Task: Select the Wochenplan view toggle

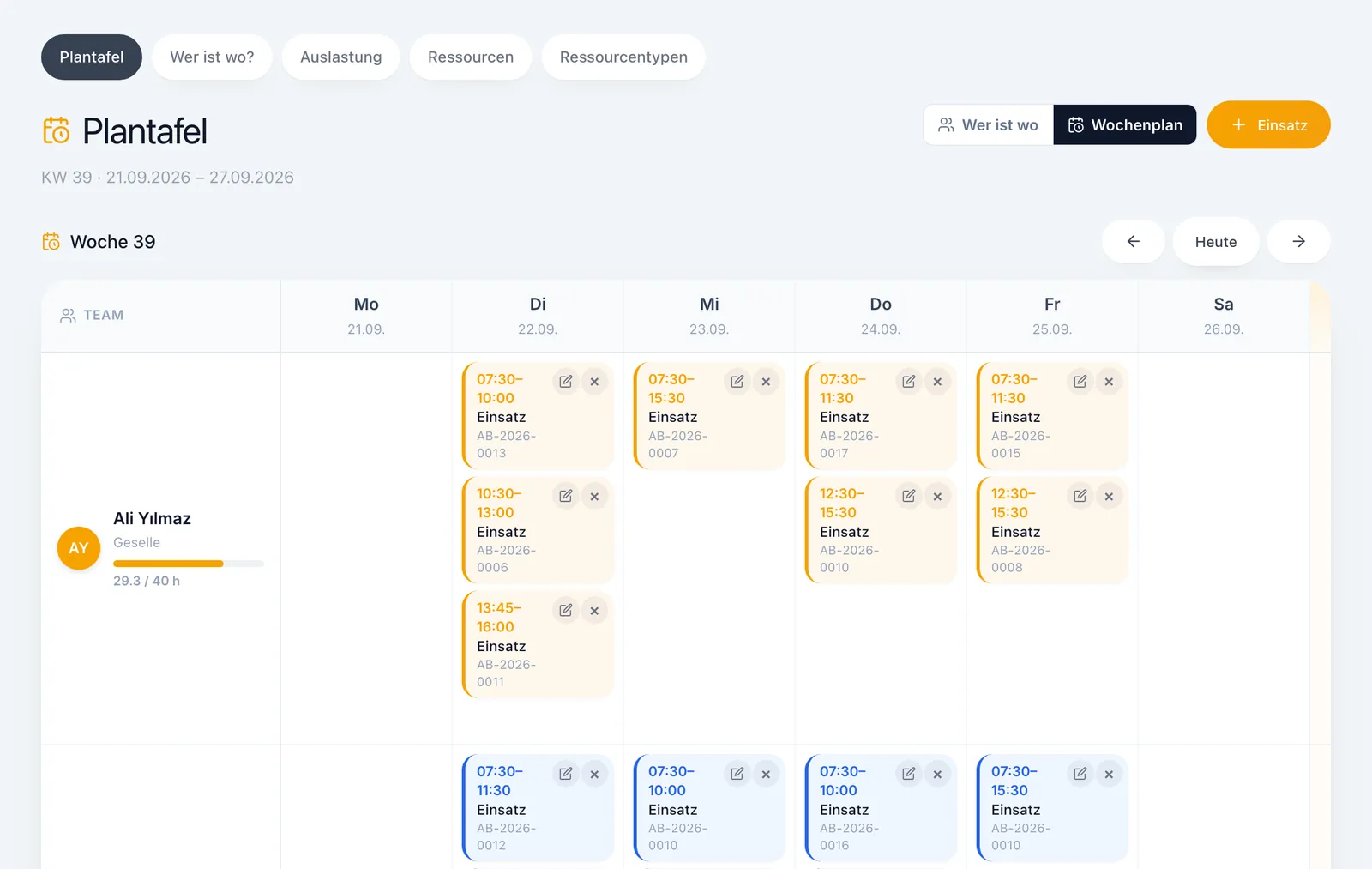Action: tap(1125, 125)
